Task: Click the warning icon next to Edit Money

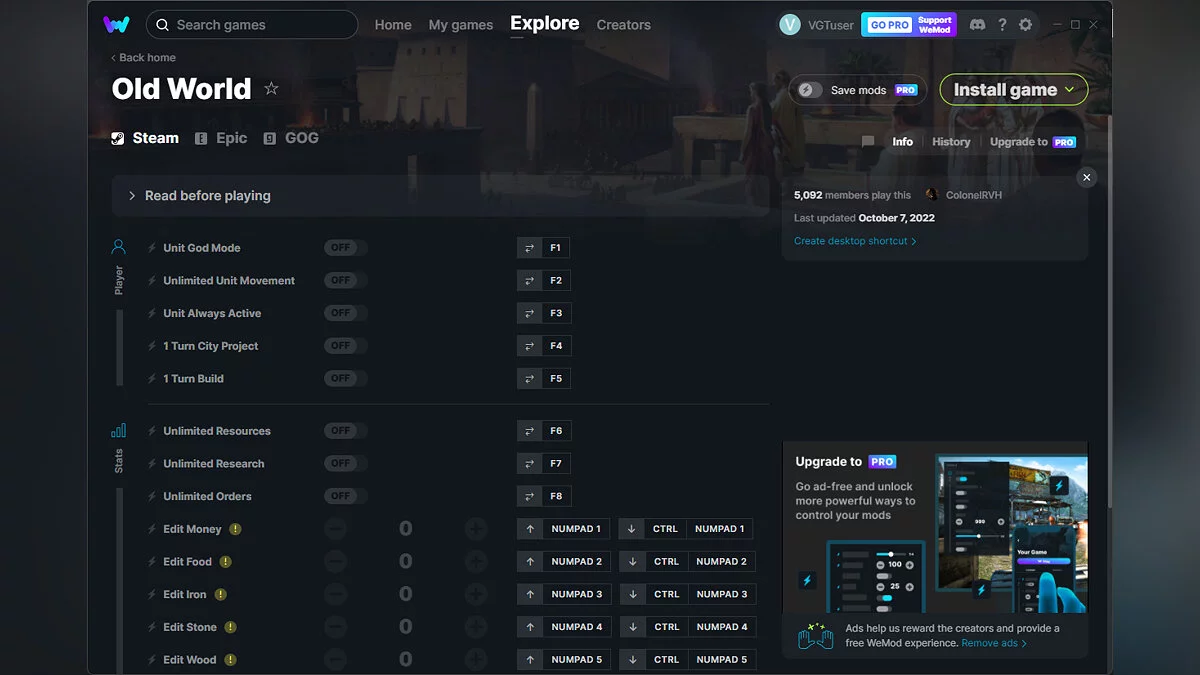Action: pos(235,529)
